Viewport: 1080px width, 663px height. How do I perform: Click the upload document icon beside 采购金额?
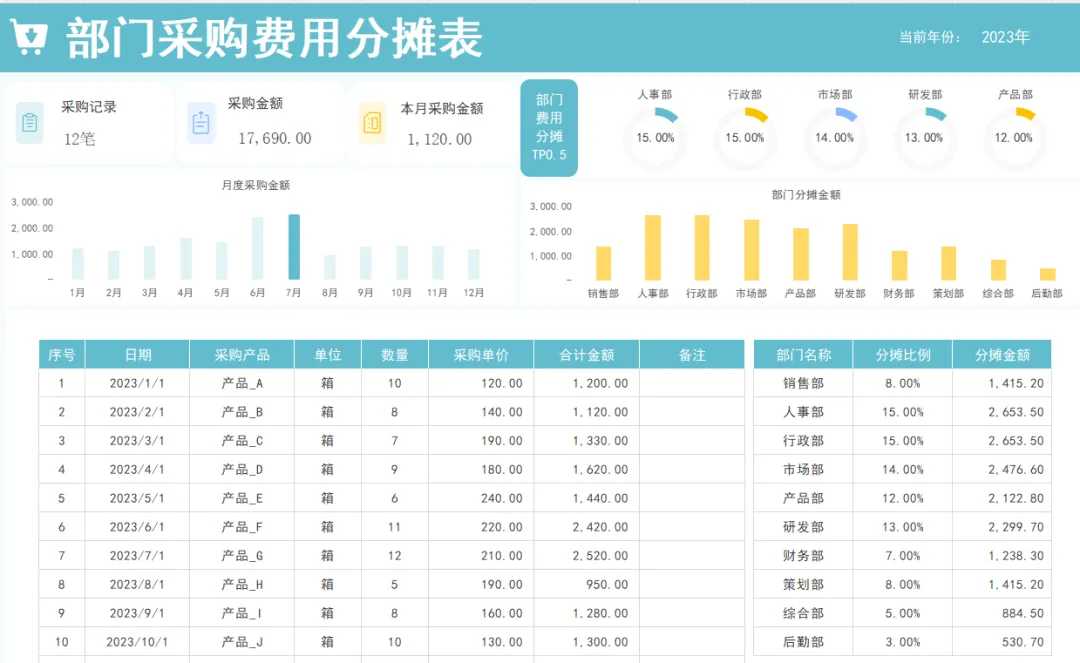tap(201, 123)
